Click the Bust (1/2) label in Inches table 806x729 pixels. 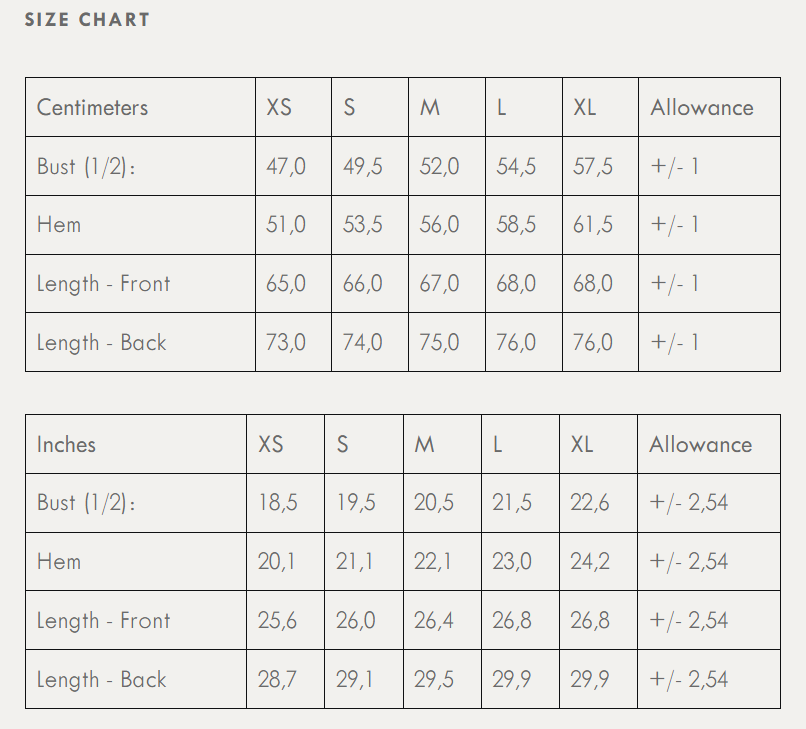tap(86, 502)
